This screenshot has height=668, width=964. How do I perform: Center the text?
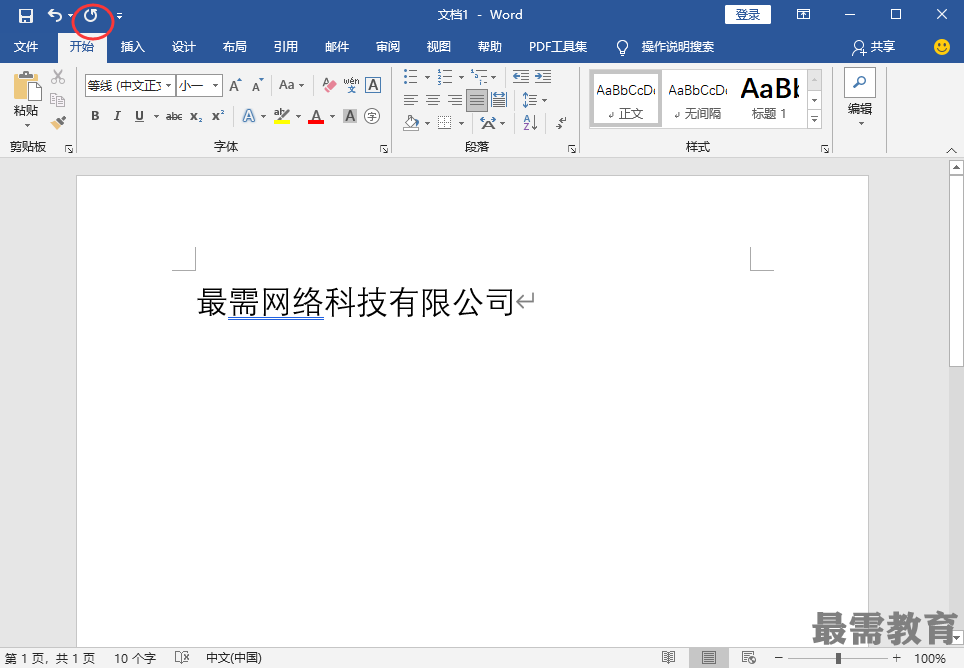tap(433, 100)
